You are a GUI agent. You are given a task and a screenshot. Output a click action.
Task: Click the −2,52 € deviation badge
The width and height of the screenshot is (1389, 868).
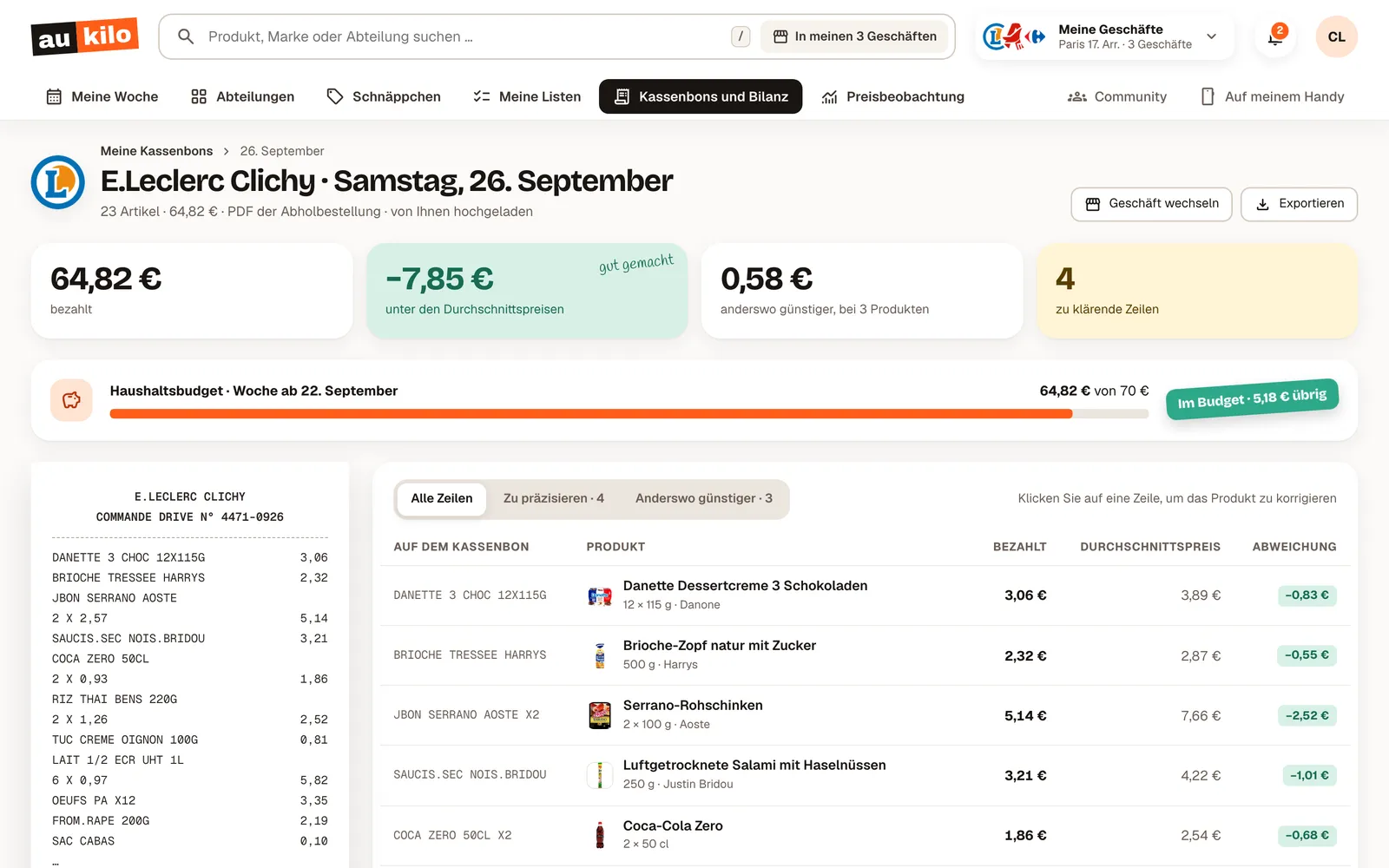1307,715
